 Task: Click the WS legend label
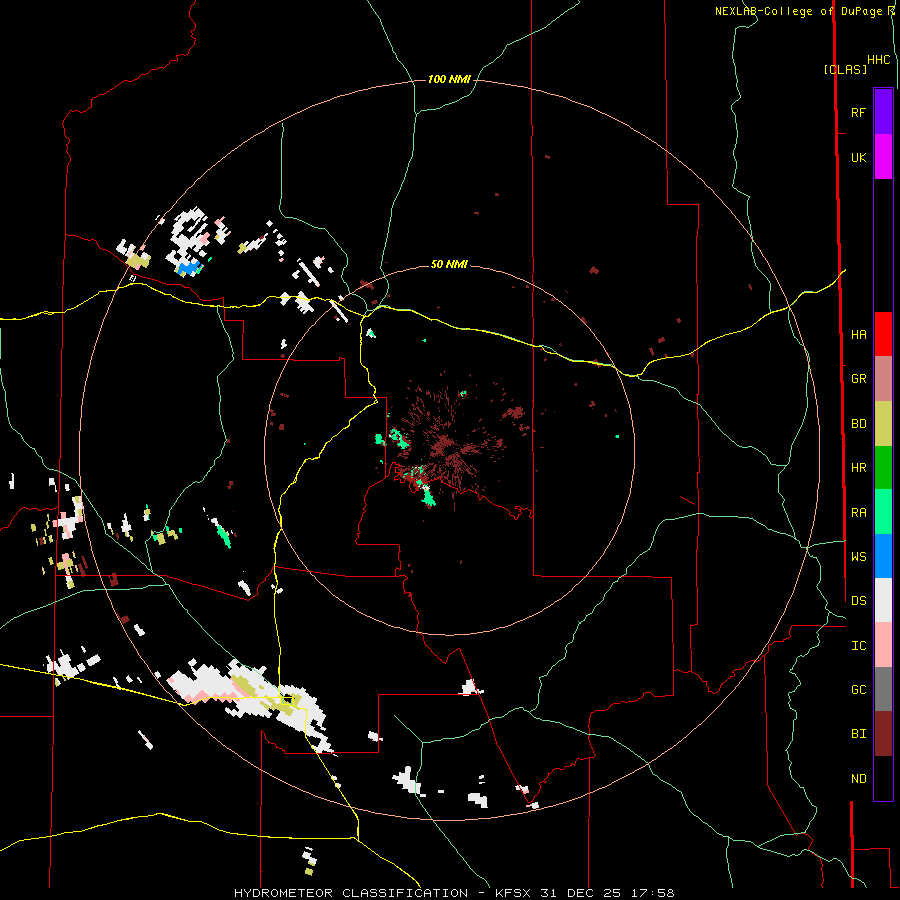[x=858, y=557]
